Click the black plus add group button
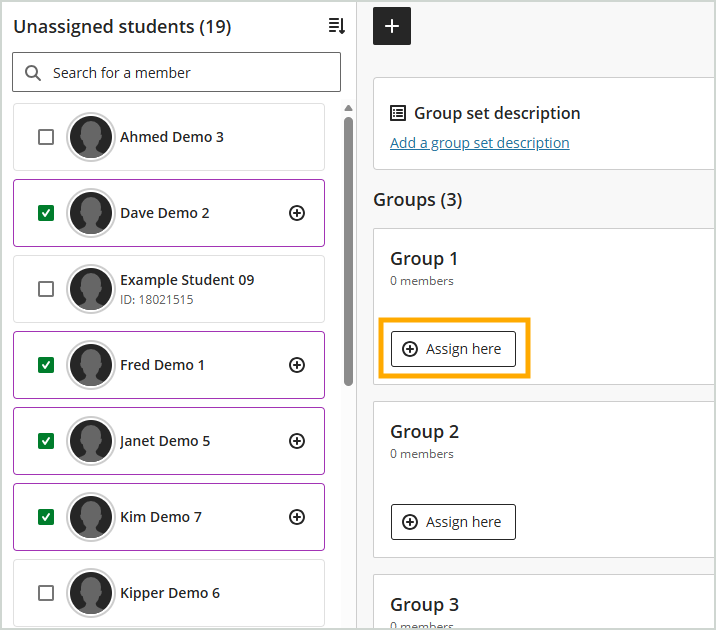Viewport: 716px width, 630px height. point(392,26)
